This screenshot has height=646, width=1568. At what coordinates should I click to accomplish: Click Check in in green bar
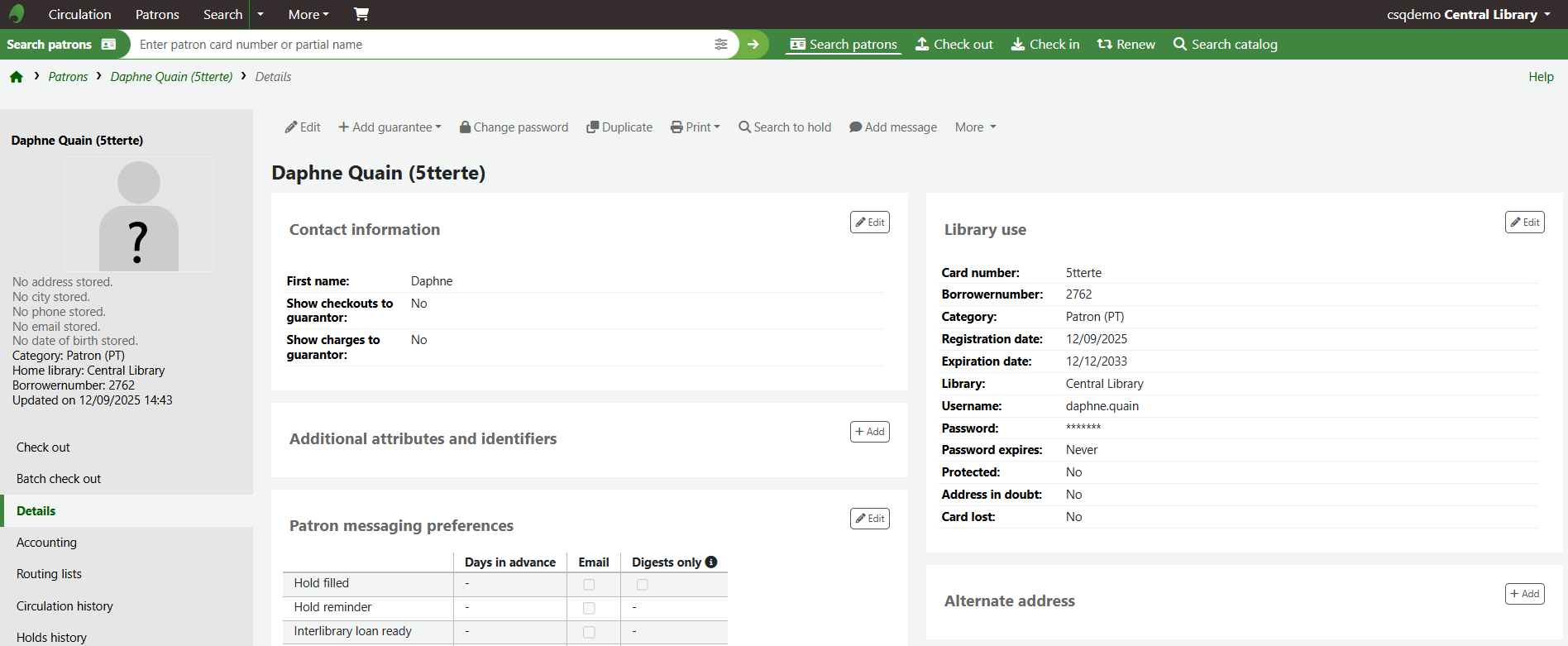point(1045,45)
